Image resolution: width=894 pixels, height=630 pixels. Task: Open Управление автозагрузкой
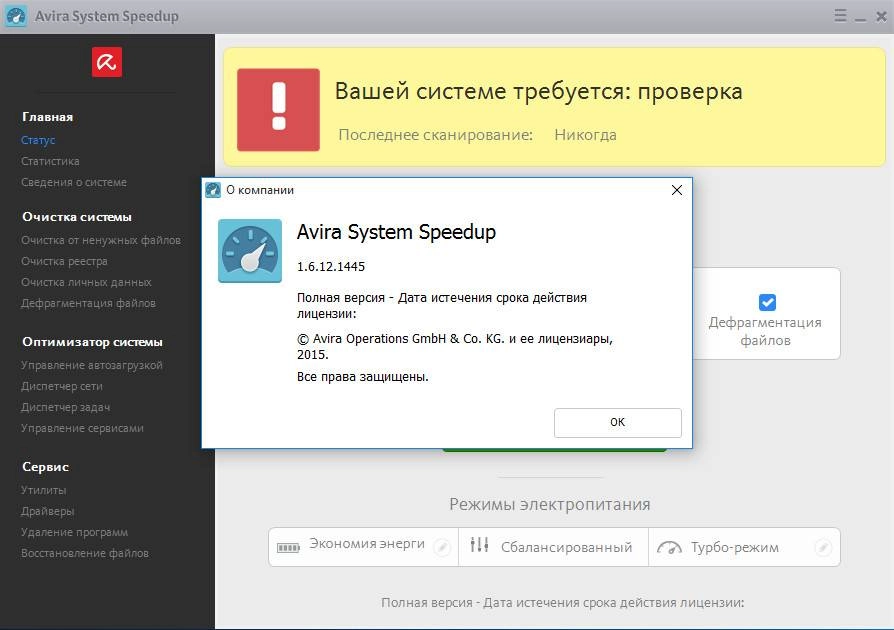(x=92, y=365)
